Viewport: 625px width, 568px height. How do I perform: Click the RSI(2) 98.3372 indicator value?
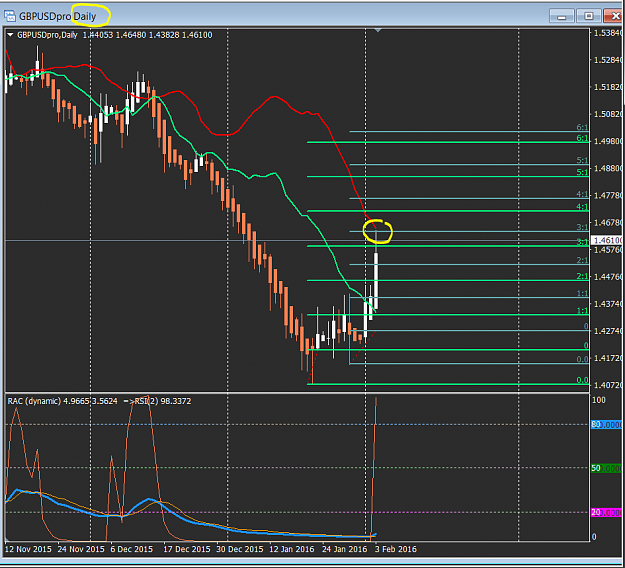click(x=163, y=401)
